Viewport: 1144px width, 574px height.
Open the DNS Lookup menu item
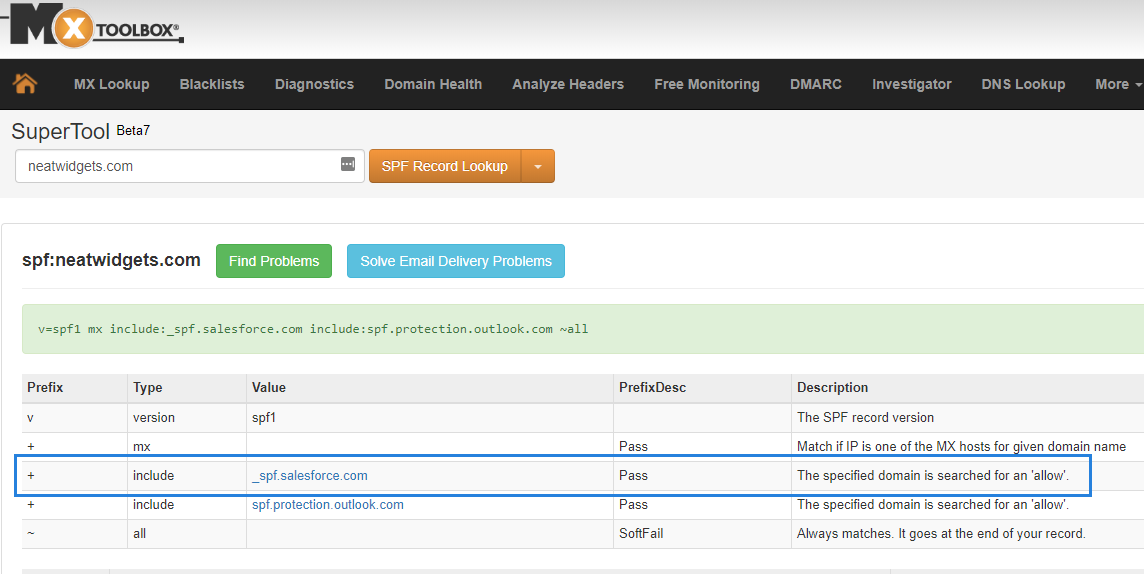[x=1024, y=85]
